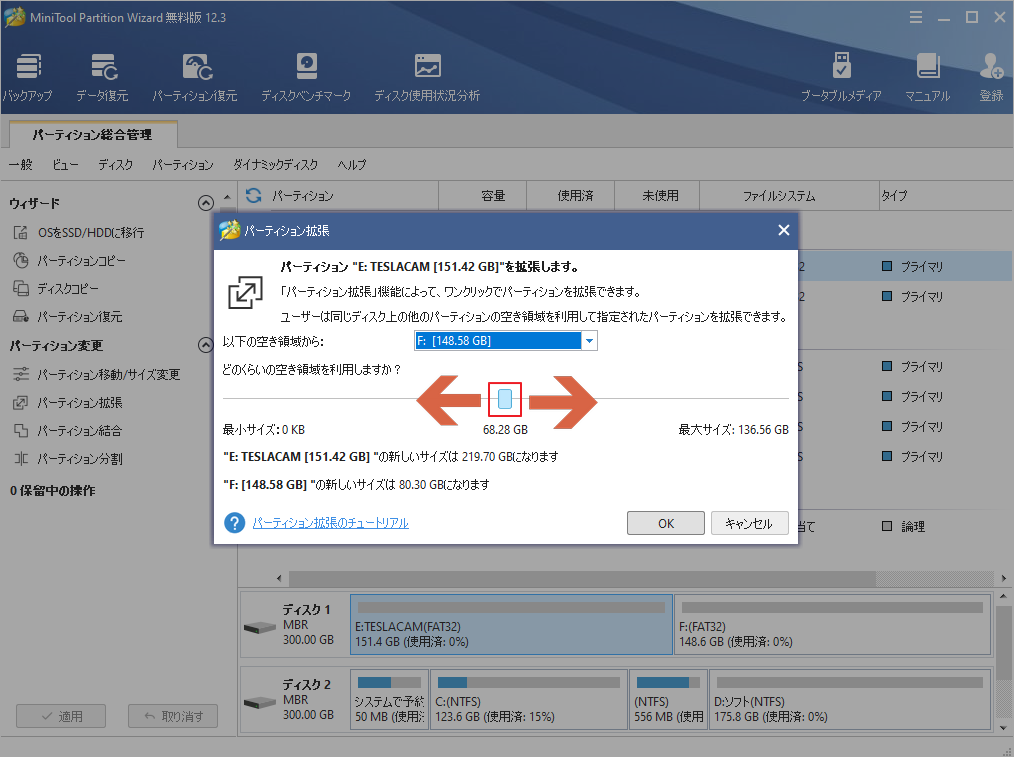Click the 登録 user icon
The height and width of the screenshot is (757, 1014).
[991, 78]
